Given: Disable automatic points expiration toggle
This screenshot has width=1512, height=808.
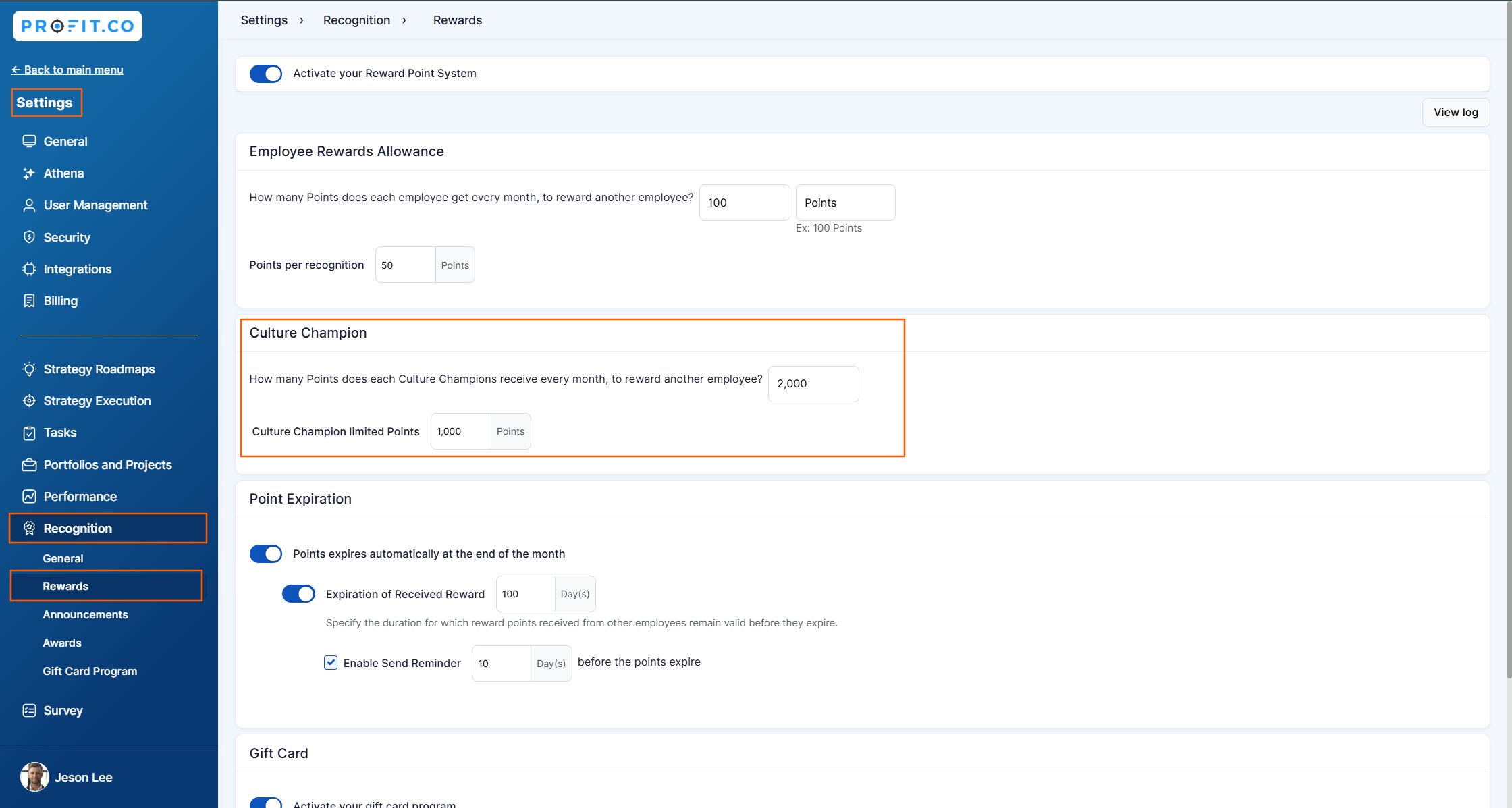Looking at the screenshot, I should (266, 554).
